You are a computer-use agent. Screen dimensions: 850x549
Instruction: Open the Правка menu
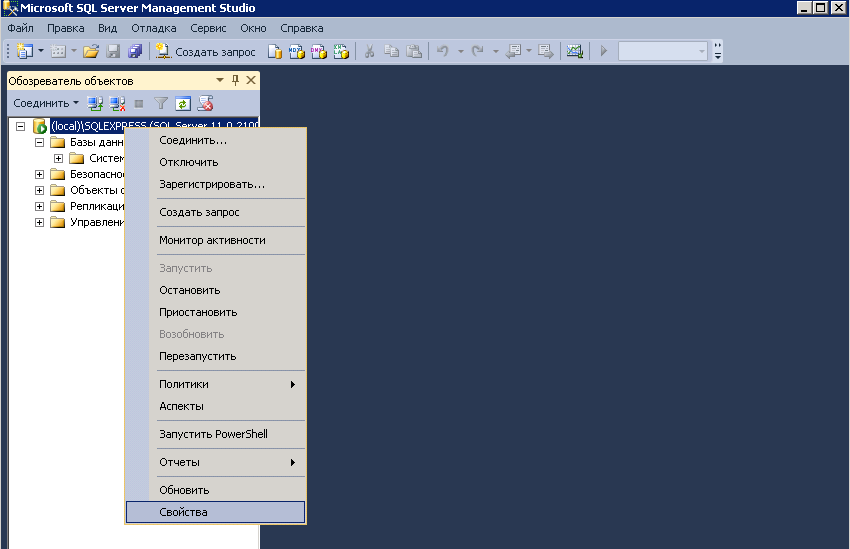click(x=66, y=28)
